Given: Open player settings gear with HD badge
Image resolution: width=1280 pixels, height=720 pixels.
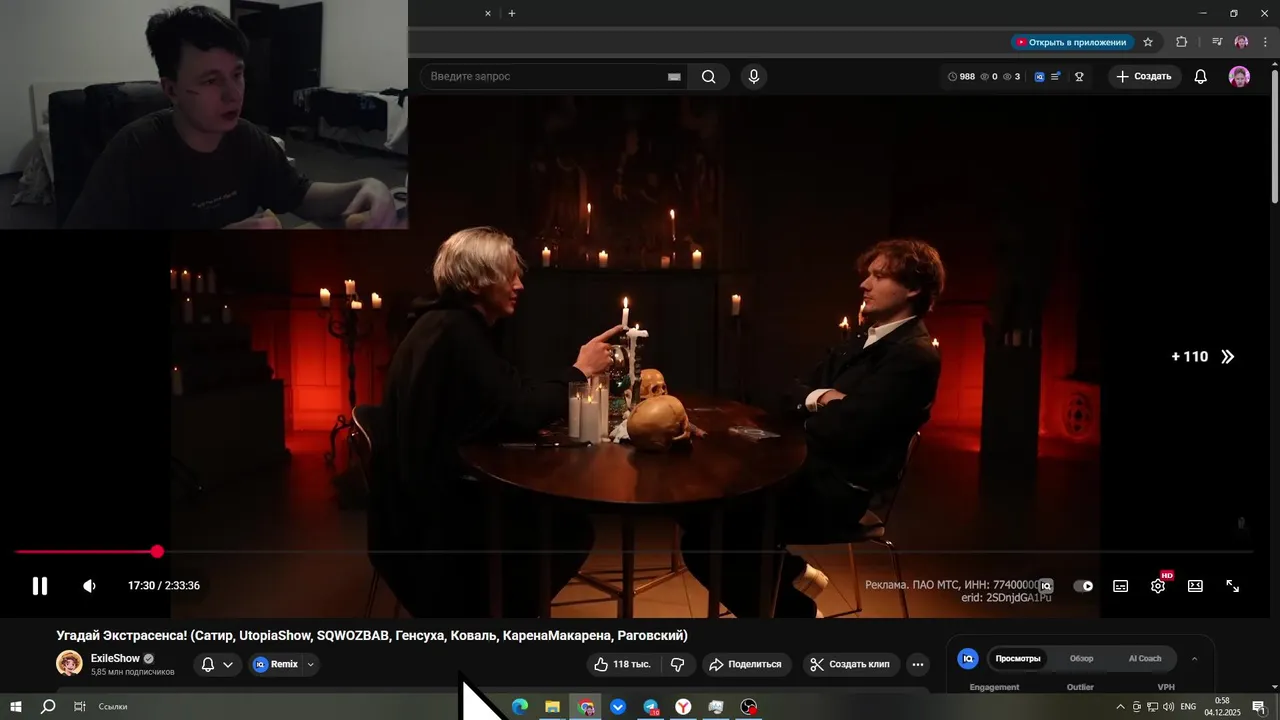Looking at the screenshot, I should tap(1158, 586).
